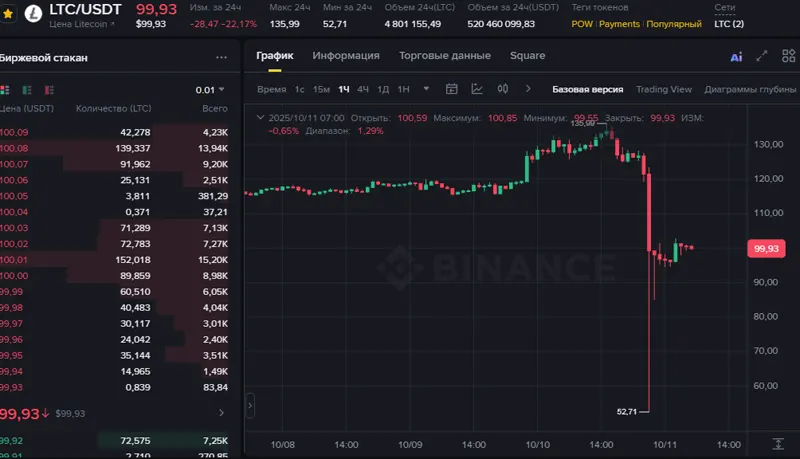800x459 pixels.
Task: Open the Торговые данные tab
Action: tap(444, 56)
